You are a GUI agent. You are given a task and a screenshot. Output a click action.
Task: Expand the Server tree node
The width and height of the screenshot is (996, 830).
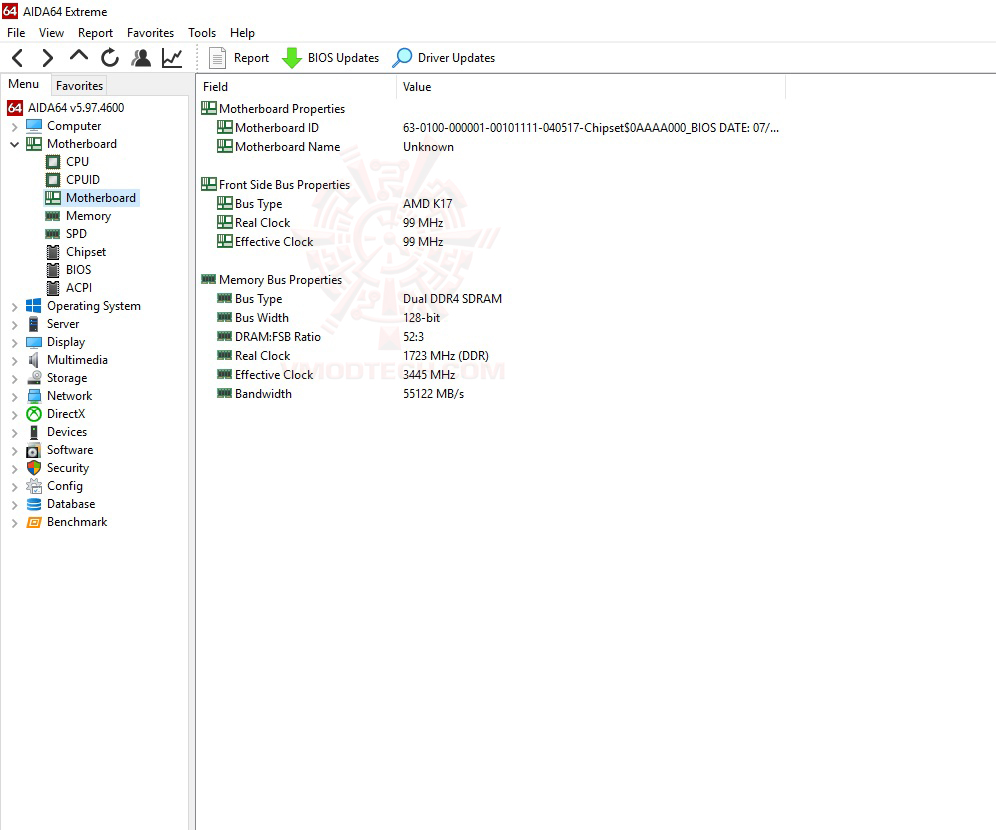click(x=15, y=325)
